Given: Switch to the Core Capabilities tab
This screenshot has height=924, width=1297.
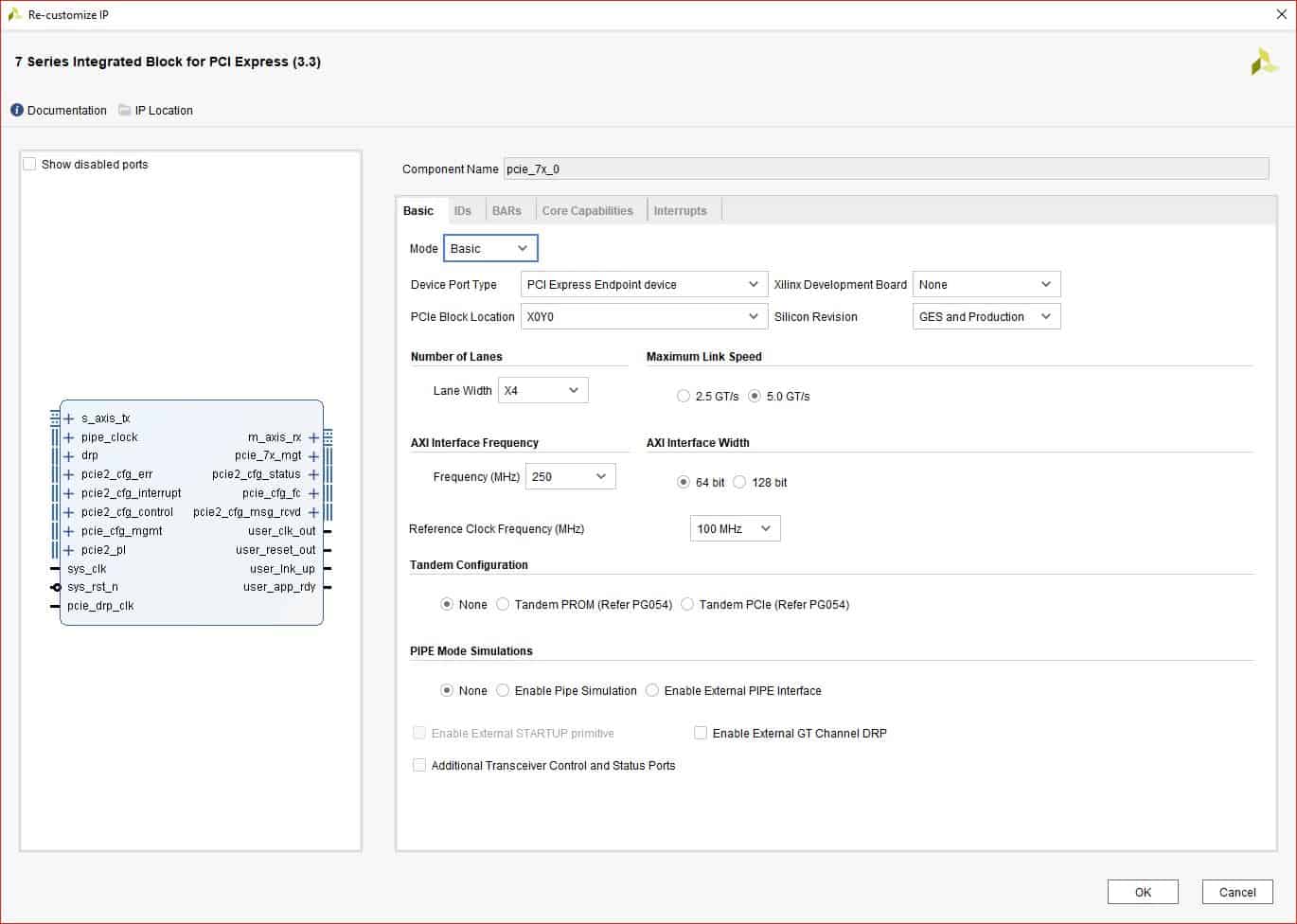Looking at the screenshot, I should click(x=587, y=211).
